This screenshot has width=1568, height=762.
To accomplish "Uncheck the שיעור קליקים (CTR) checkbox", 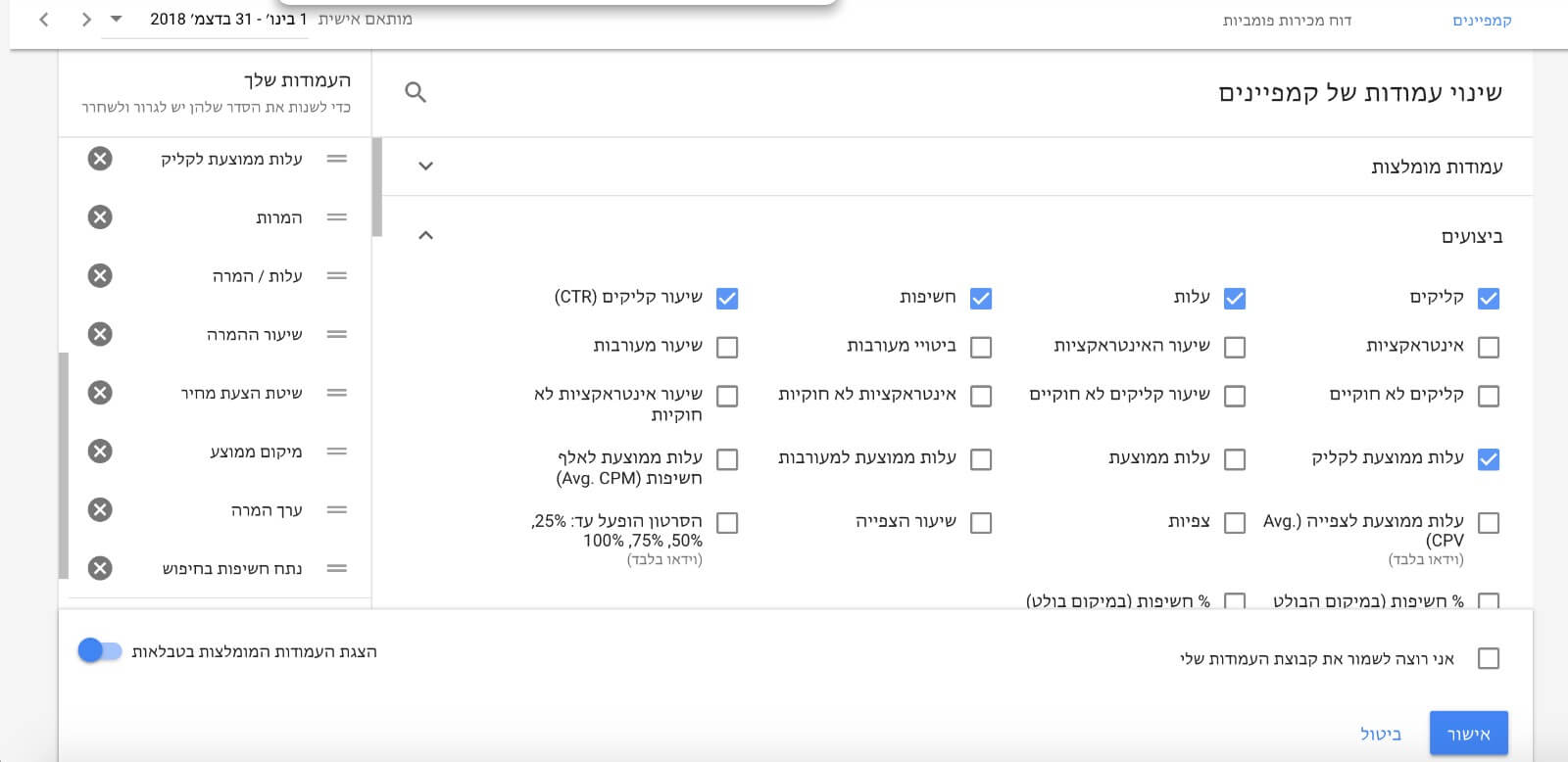I will pyautogui.click(x=727, y=299).
